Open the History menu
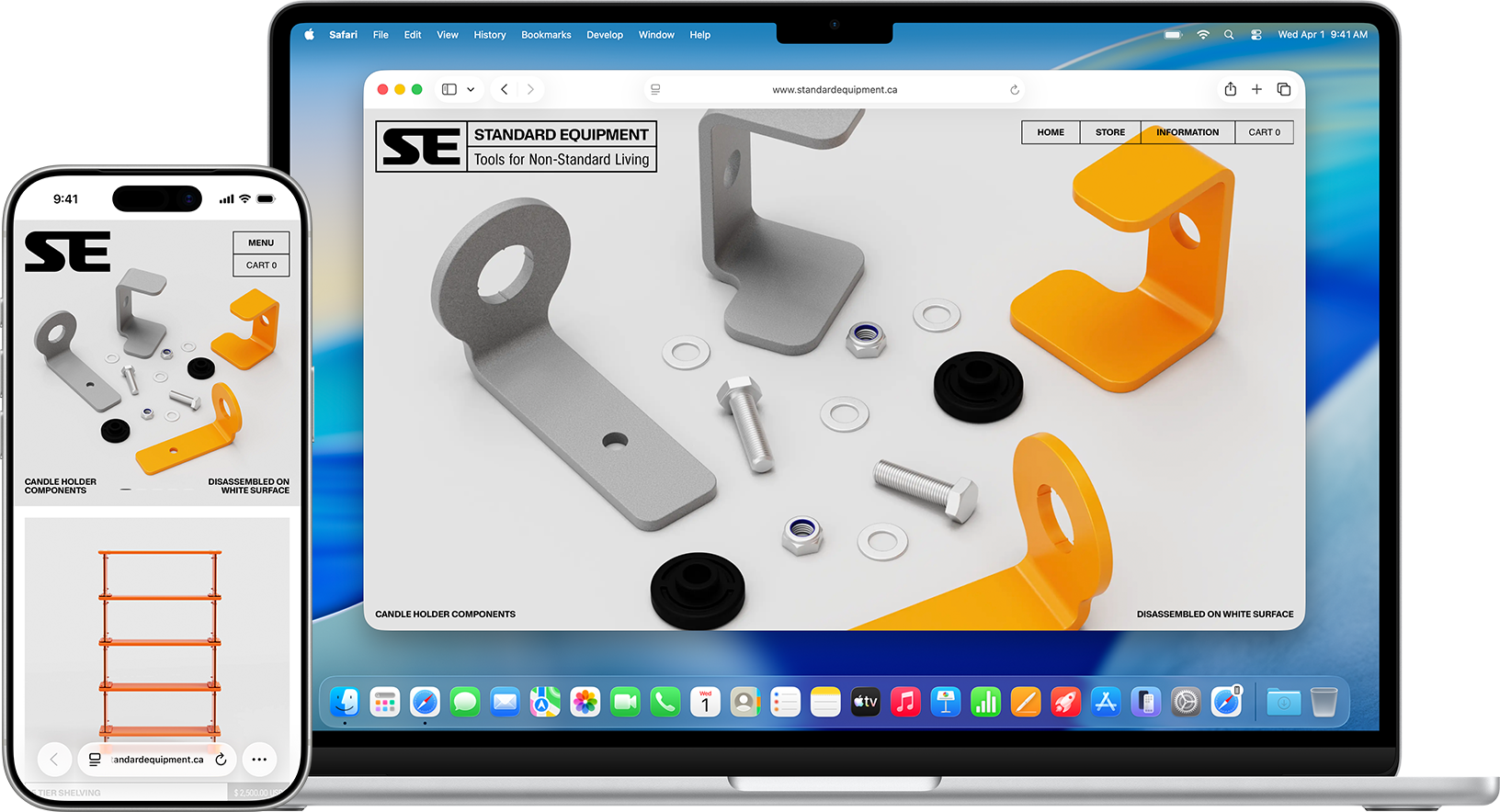 [x=490, y=35]
